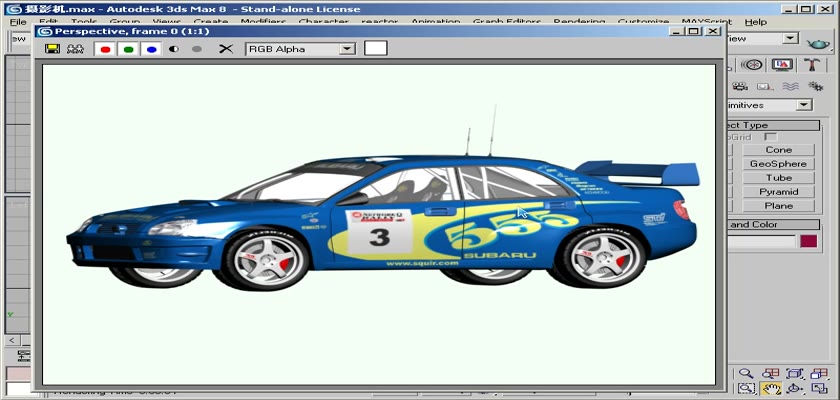Close the Perspective render window
Image resolution: width=840 pixels, height=400 pixels.
pos(713,31)
